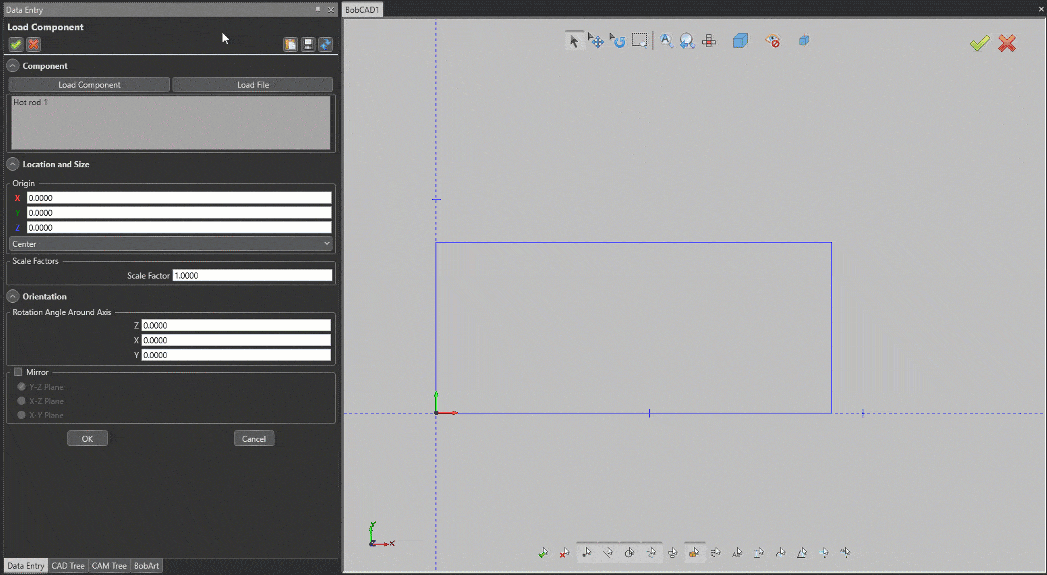Collapse the Location and Size section

click(x=13, y=164)
